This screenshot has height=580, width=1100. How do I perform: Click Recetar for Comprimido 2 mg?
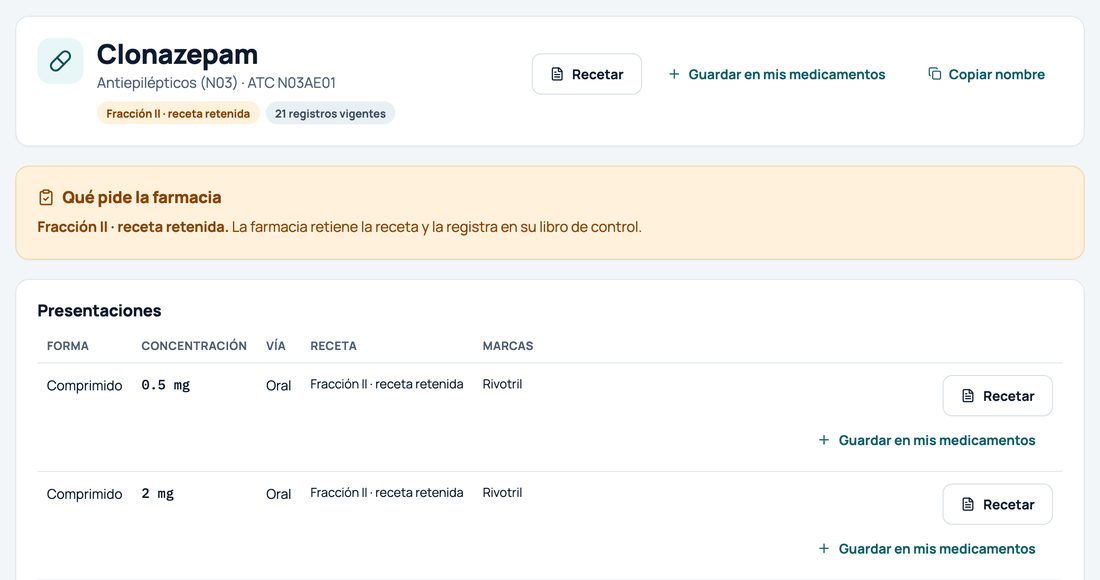click(x=998, y=504)
